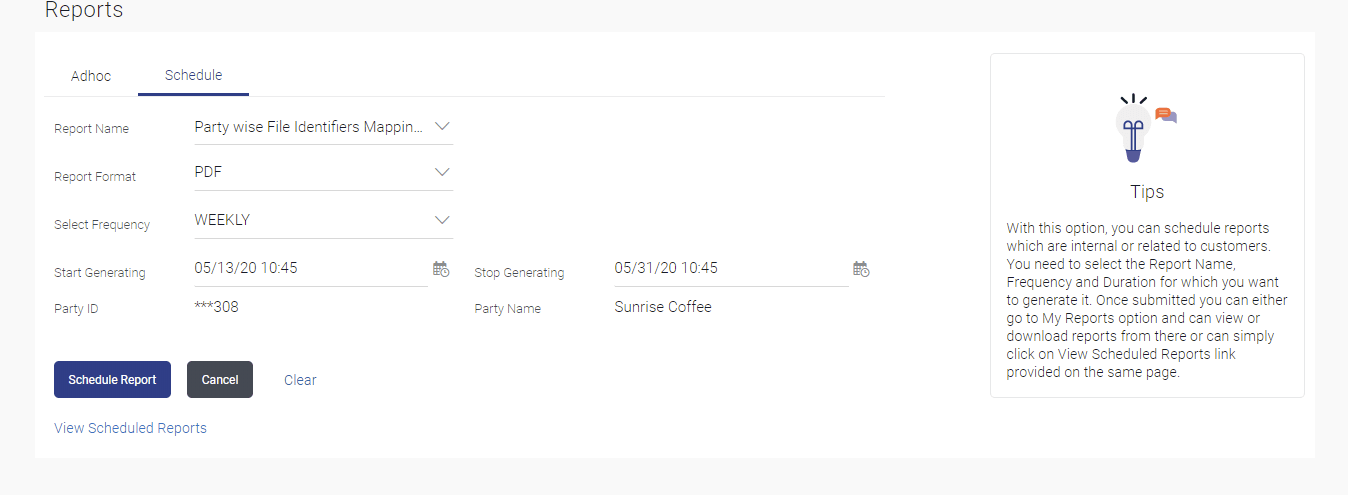
Task: Click the Cancel button
Action: point(220,380)
